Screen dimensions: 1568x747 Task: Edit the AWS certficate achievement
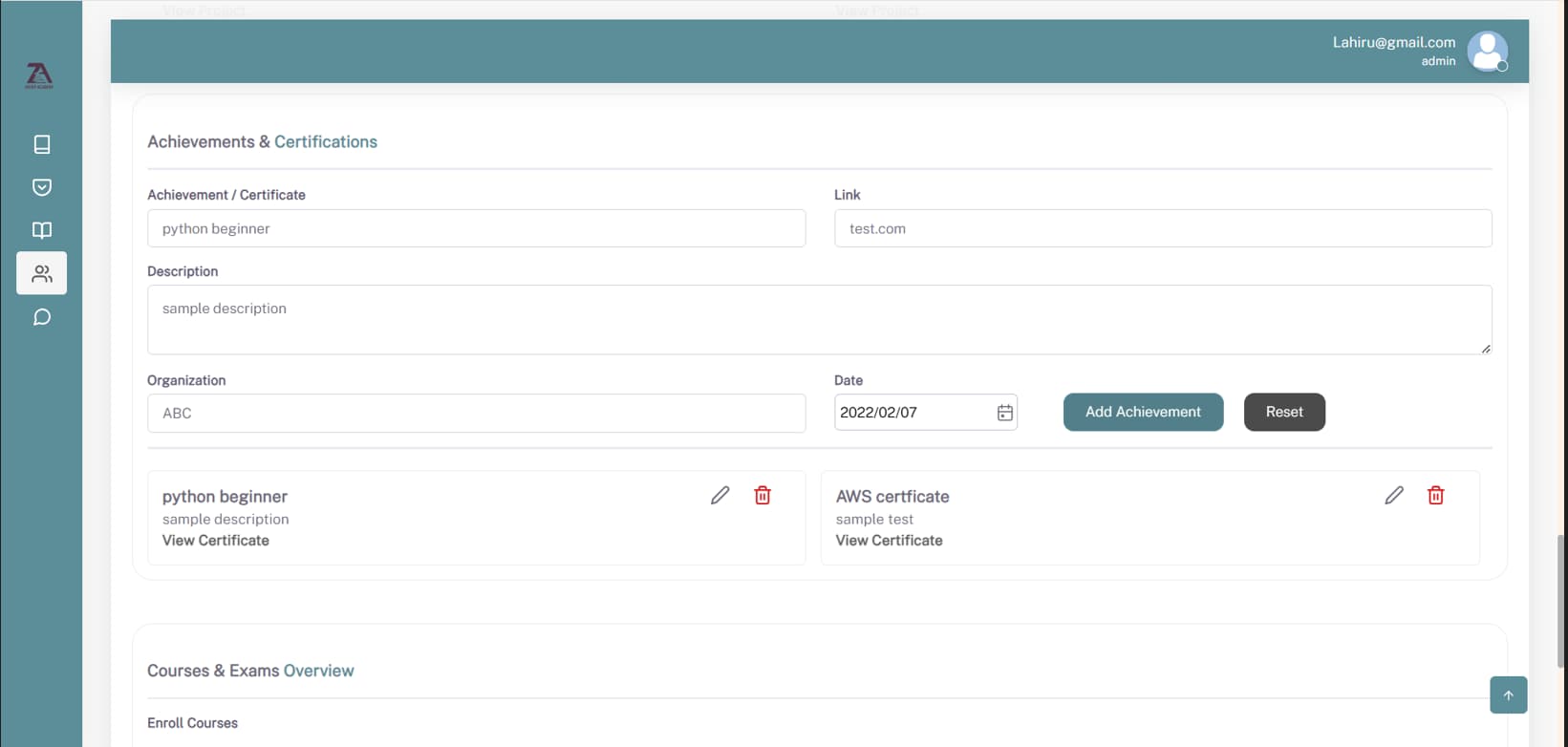(1394, 495)
